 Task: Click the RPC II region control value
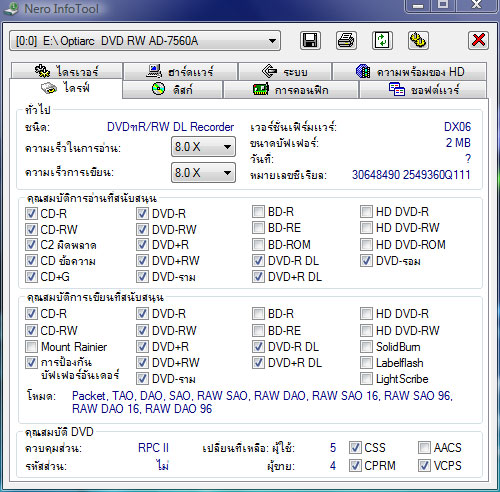[x=153, y=448]
